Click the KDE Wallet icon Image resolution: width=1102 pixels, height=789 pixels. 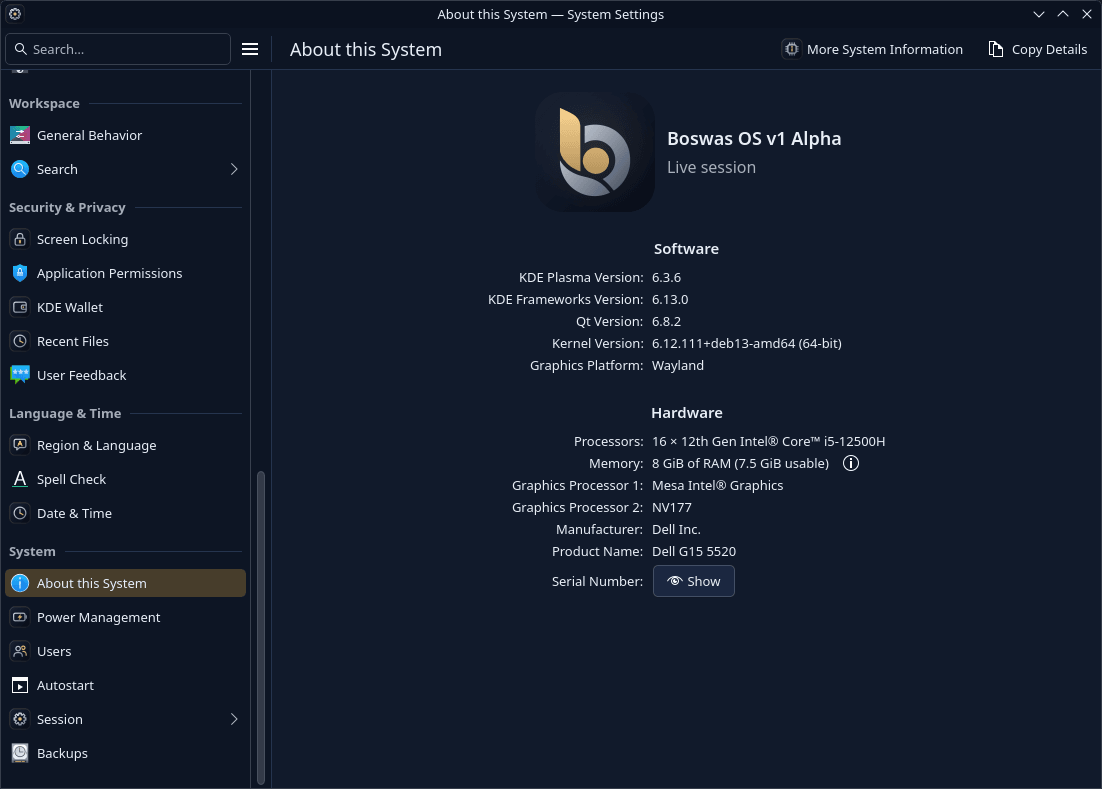click(x=20, y=307)
